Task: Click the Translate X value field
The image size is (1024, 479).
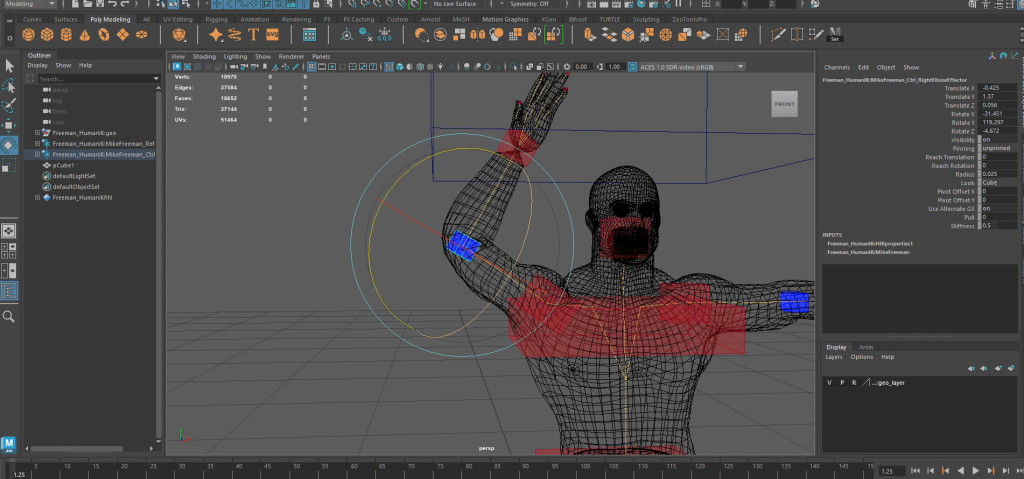Action: [x=996, y=88]
